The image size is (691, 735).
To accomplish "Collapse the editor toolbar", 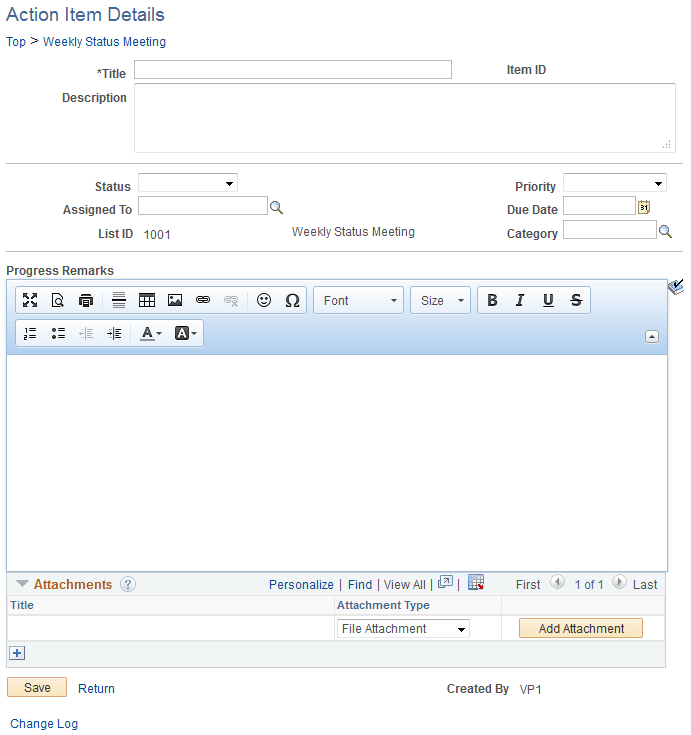I will coord(652,337).
